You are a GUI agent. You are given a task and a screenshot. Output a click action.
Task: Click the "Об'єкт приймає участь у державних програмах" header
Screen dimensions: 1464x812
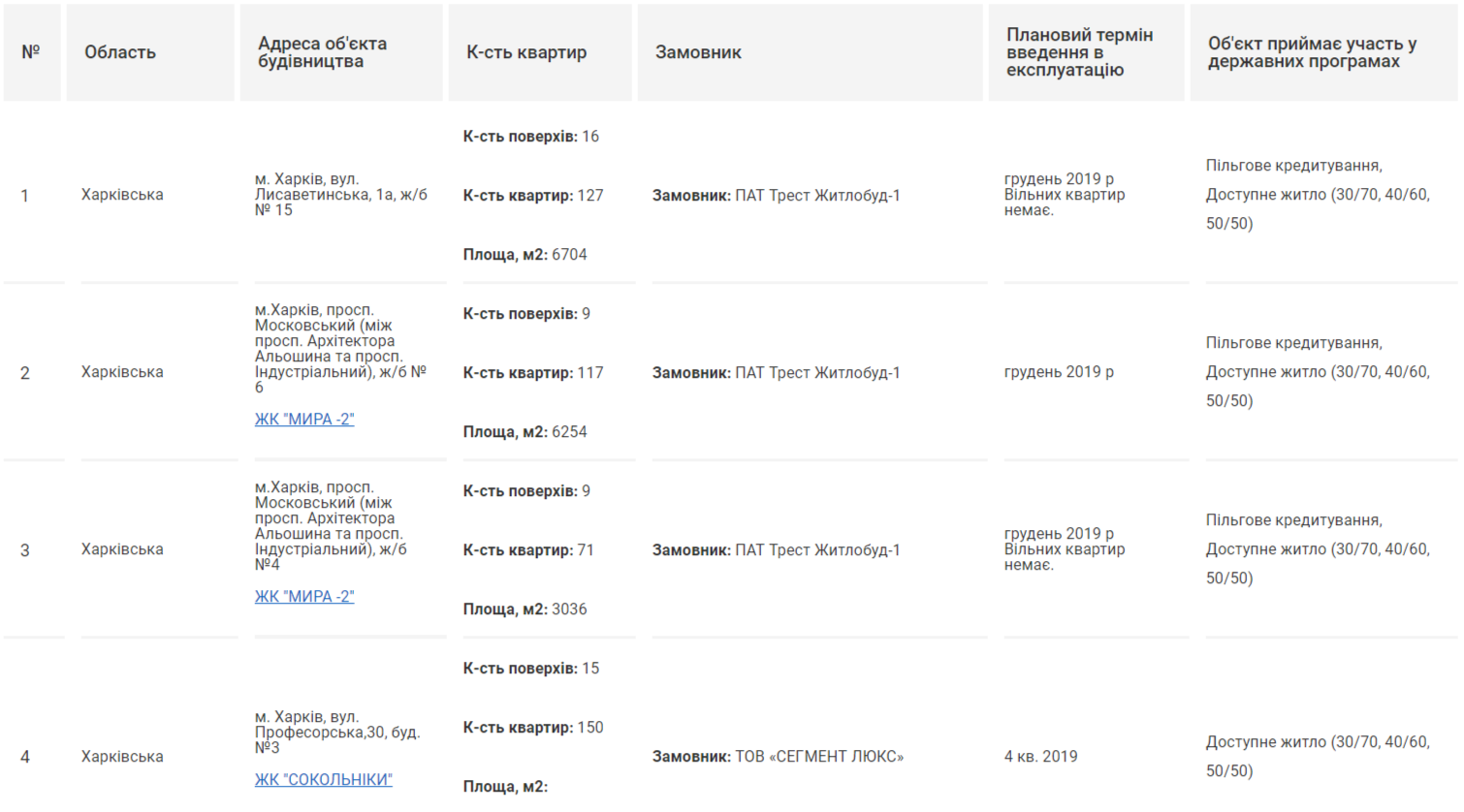click(x=1312, y=52)
